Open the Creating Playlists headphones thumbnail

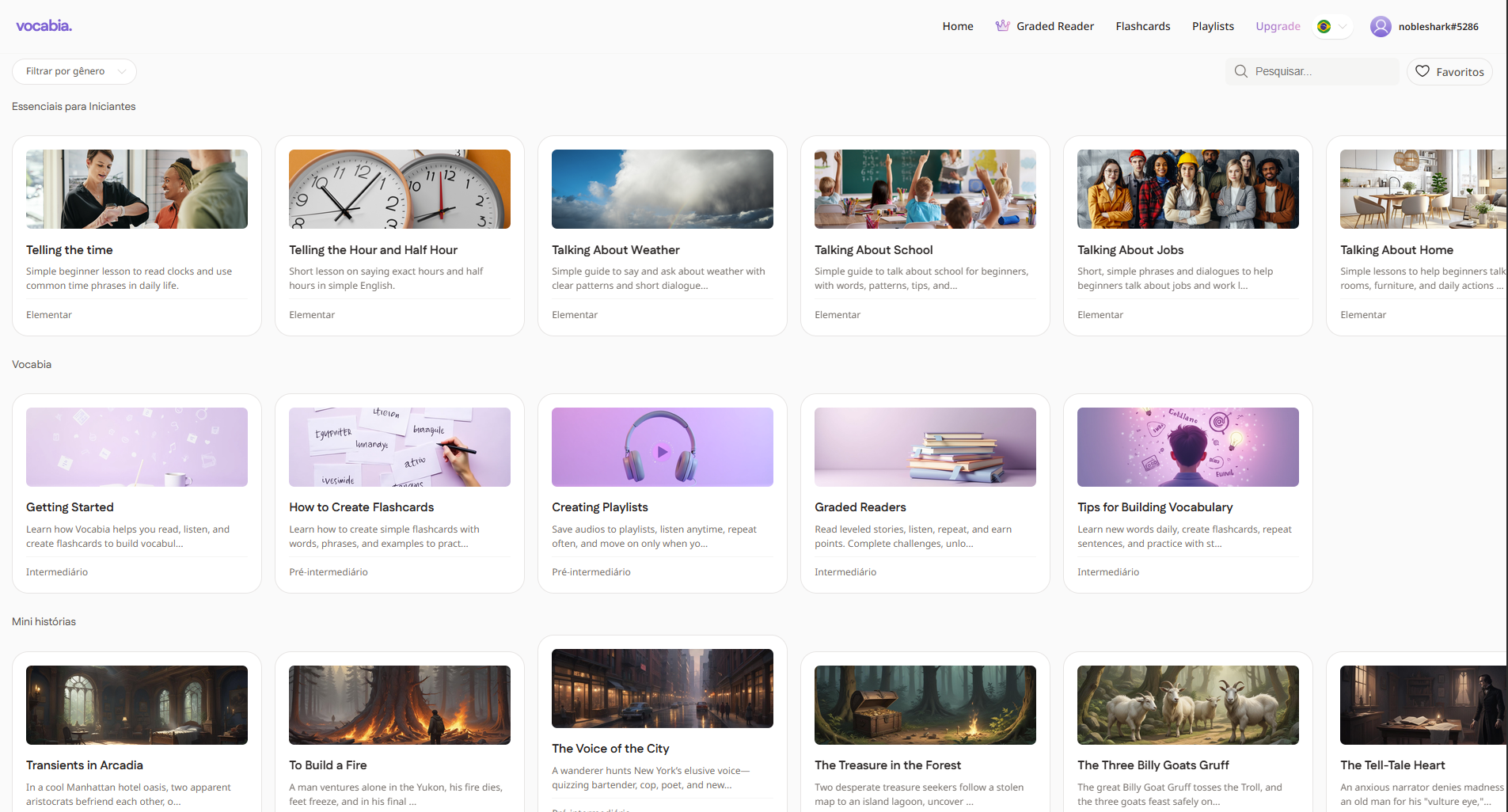(662, 447)
